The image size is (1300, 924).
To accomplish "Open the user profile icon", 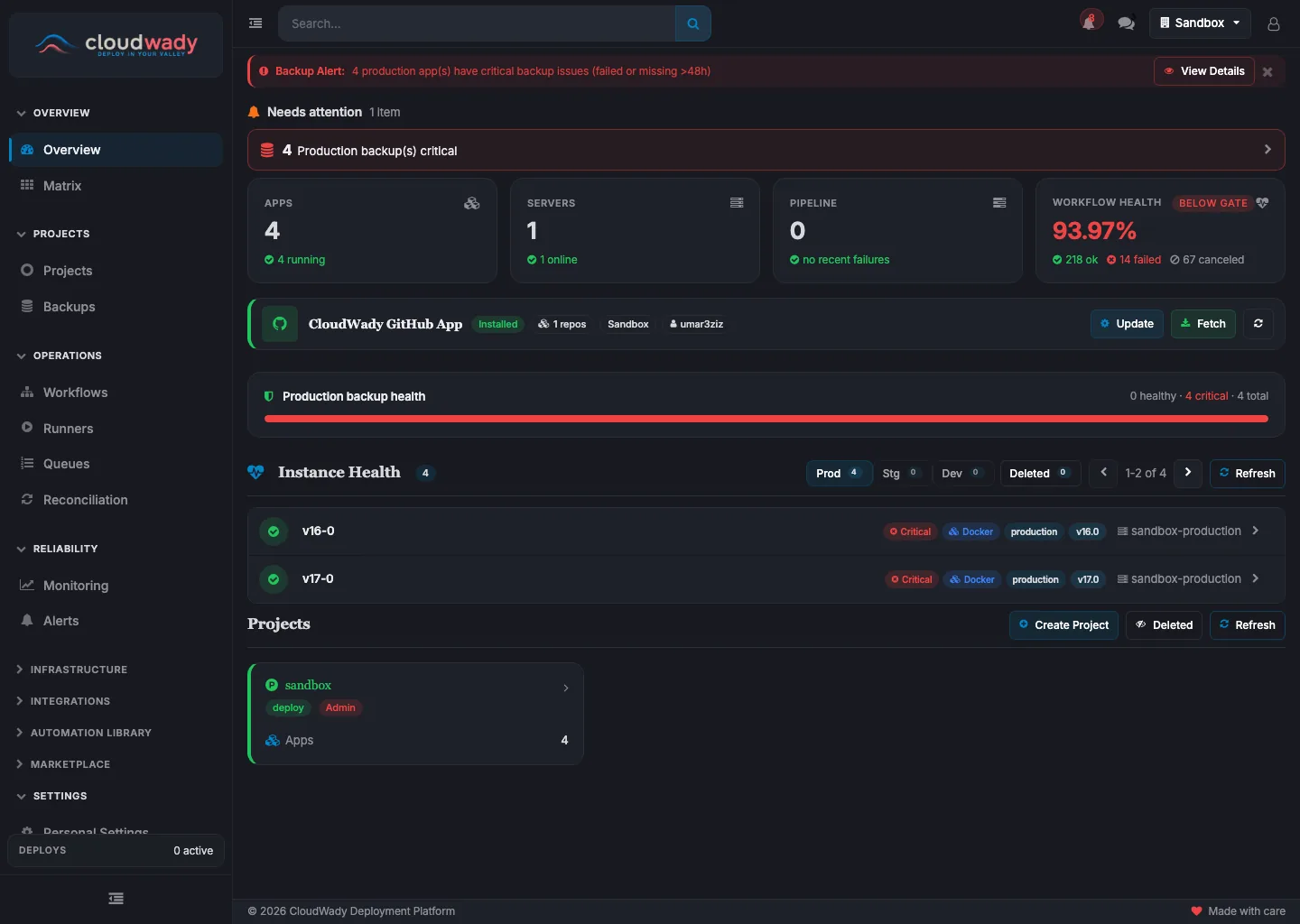I will pos(1274,23).
